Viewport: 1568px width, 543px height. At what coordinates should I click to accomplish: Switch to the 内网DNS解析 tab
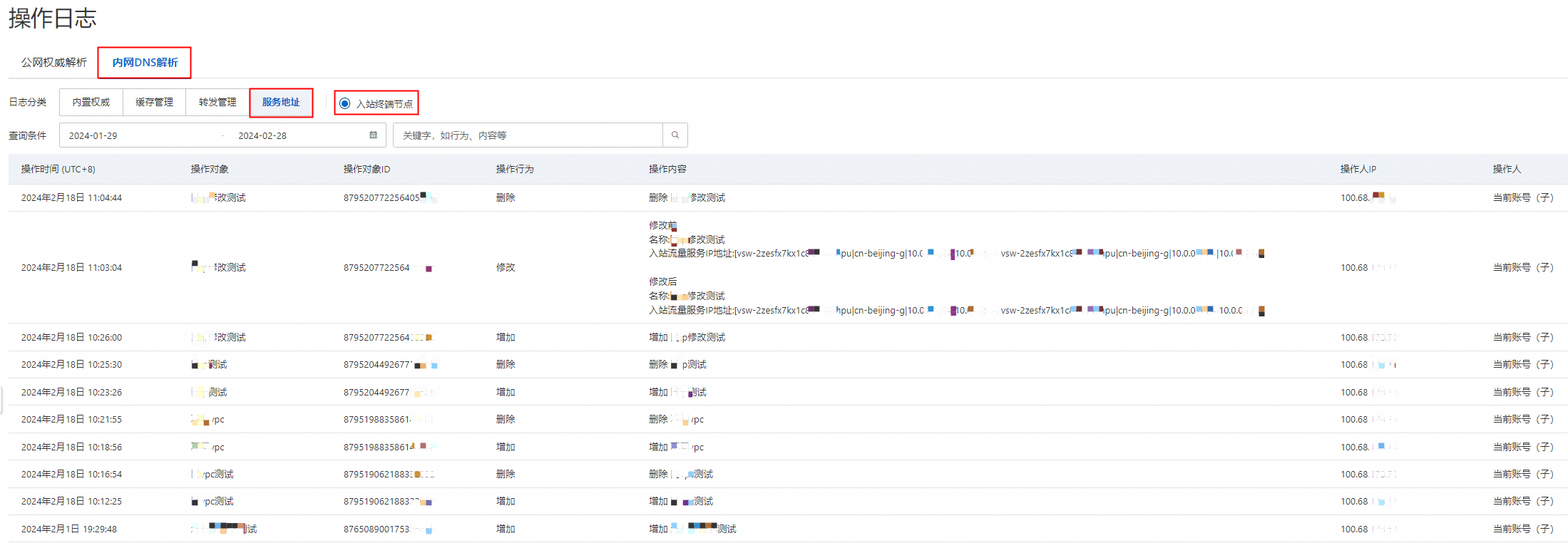point(145,63)
